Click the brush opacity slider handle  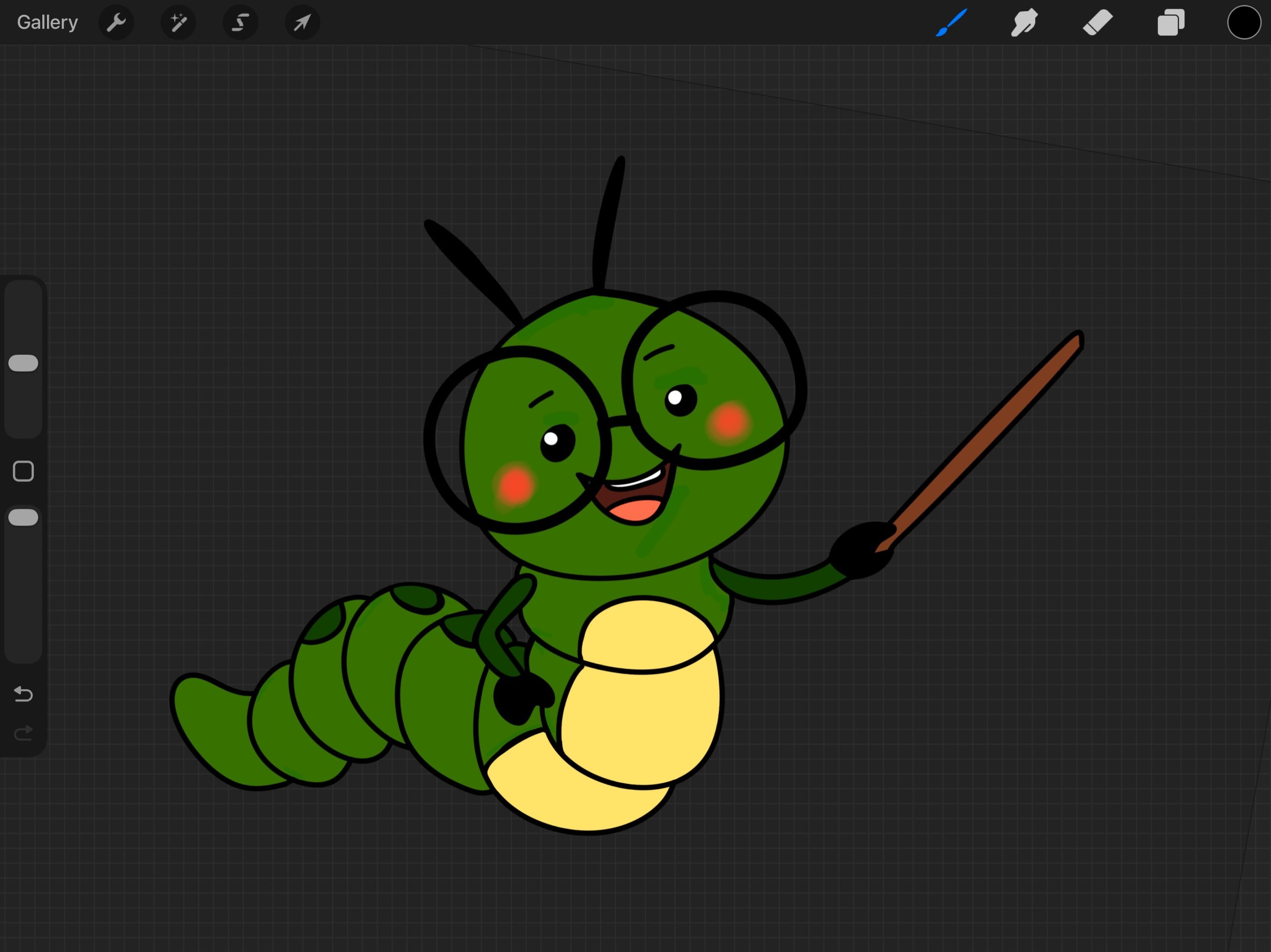(x=23, y=517)
